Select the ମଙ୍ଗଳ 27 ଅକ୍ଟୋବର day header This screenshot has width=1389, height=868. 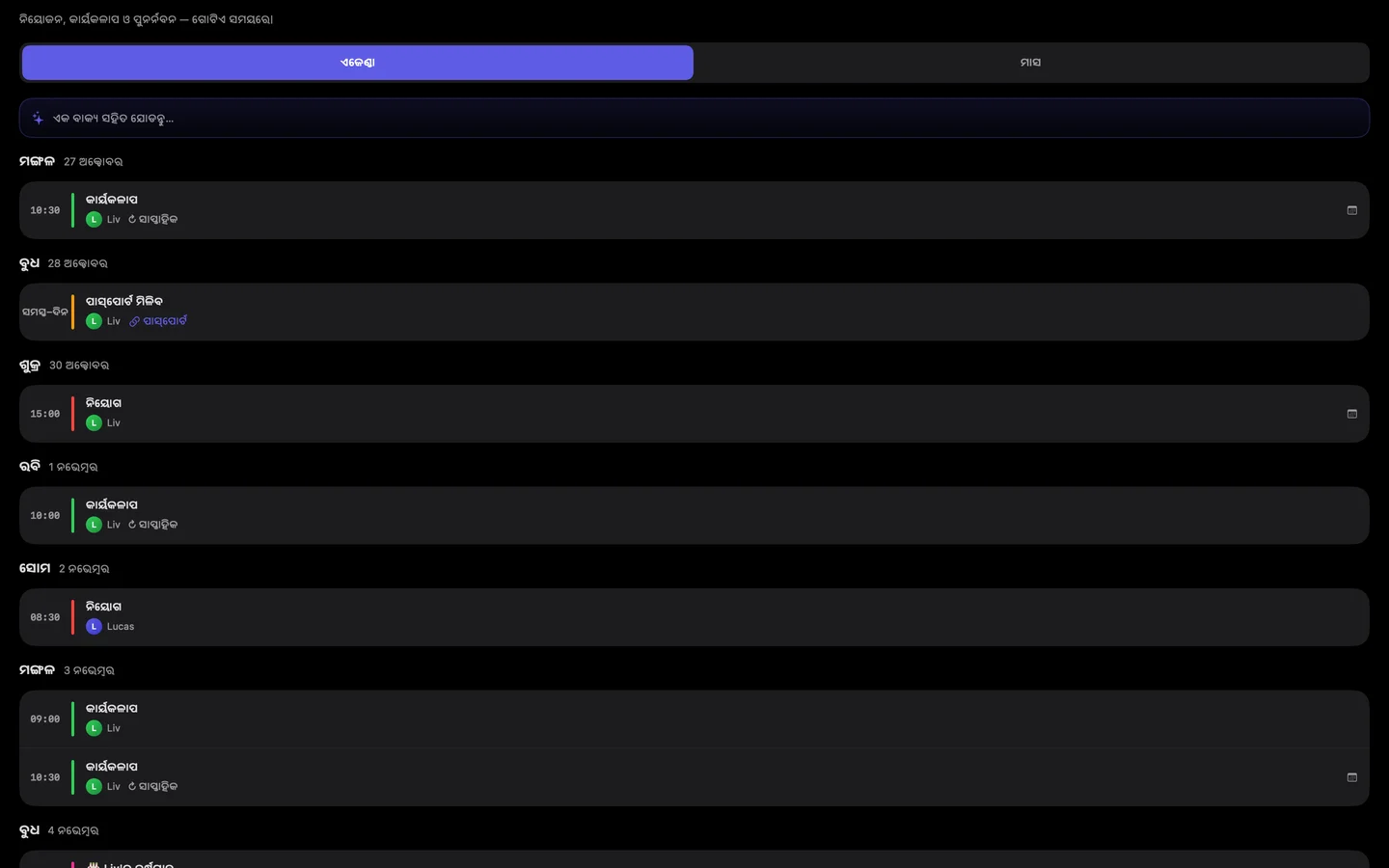click(71, 161)
